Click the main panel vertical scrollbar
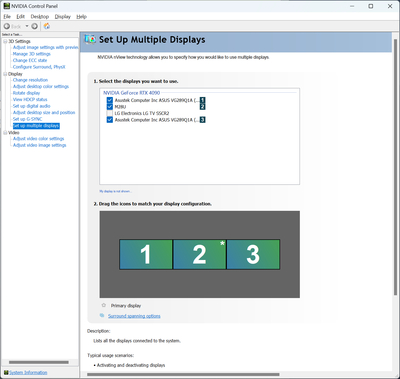The width and height of the screenshot is (400, 379). (395, 167)
